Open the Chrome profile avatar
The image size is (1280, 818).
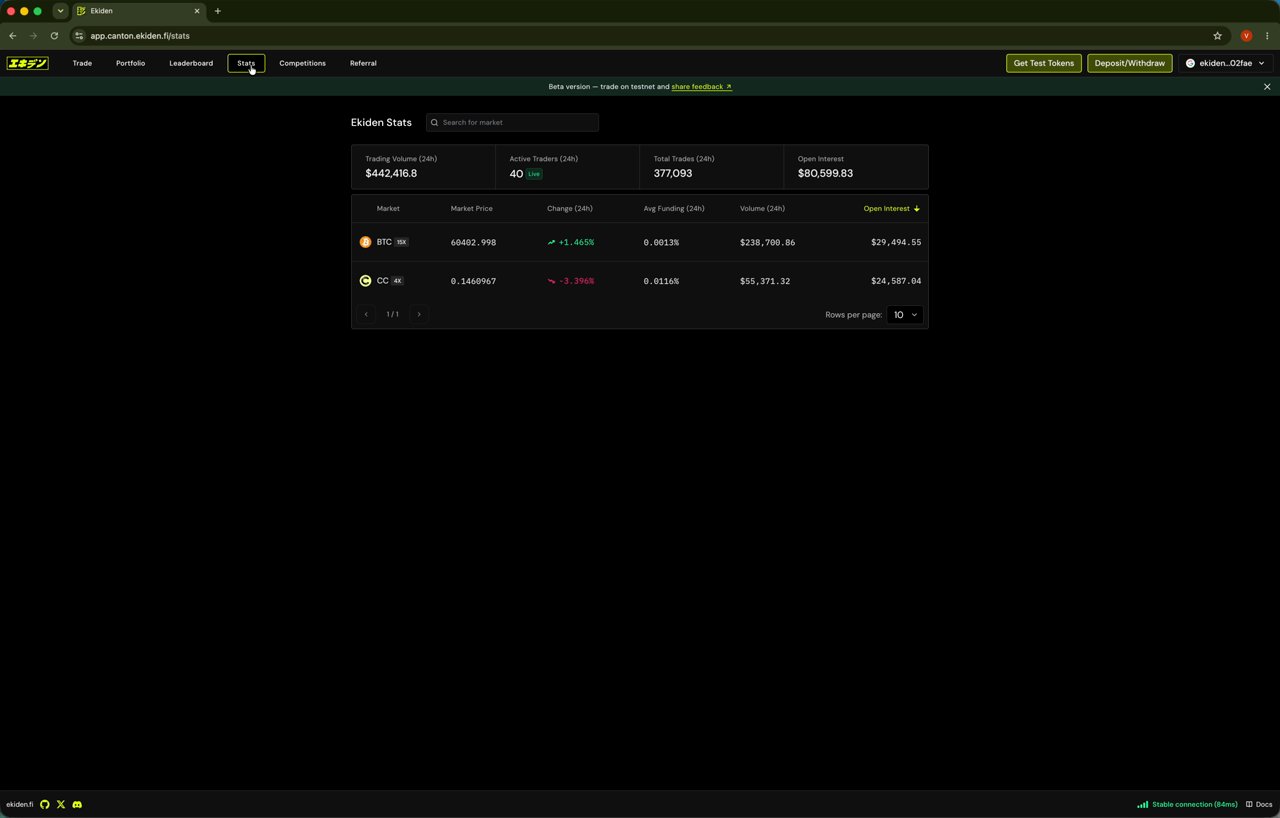(1246, 36)
